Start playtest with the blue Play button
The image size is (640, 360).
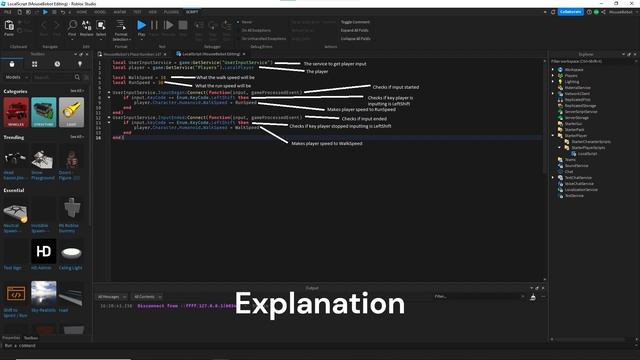pyautogui.click(x=141, y=25)
